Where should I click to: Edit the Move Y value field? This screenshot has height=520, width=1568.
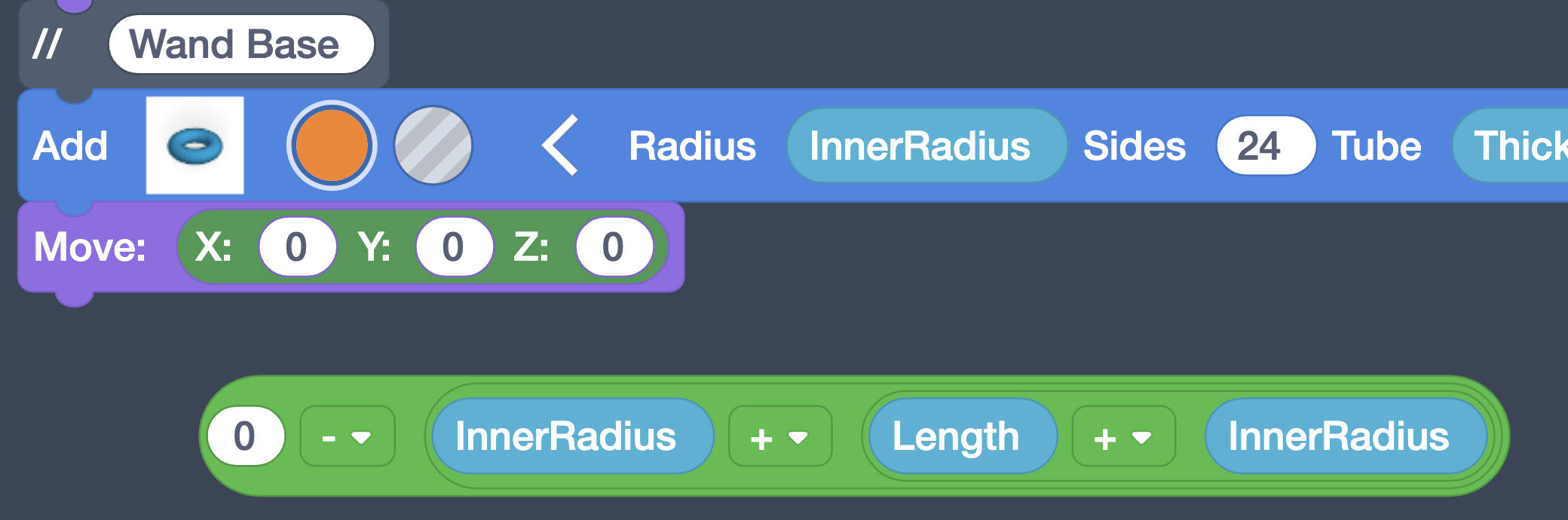click(x=453, y=247)
